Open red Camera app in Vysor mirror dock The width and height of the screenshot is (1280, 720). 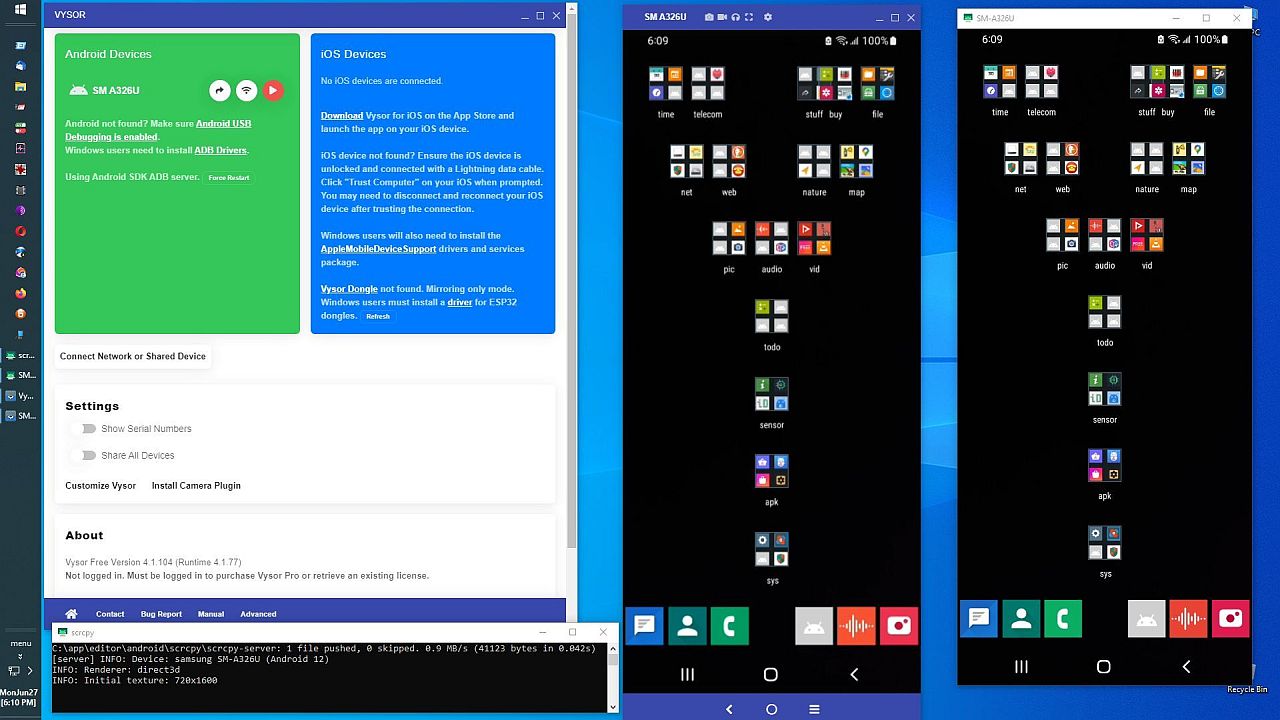(899, 626)
